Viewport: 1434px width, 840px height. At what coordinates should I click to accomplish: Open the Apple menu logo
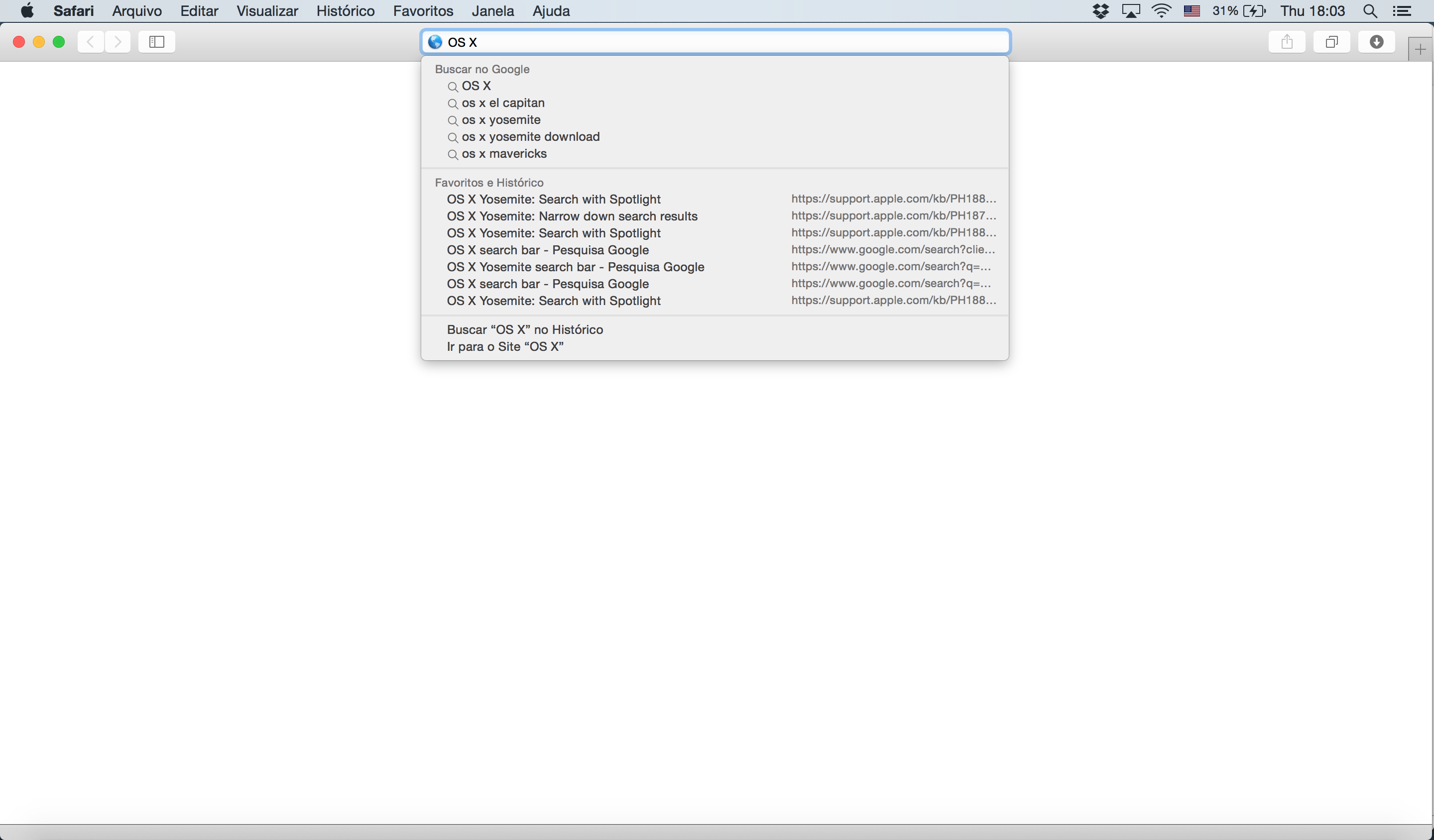click(x=27, y=11)
